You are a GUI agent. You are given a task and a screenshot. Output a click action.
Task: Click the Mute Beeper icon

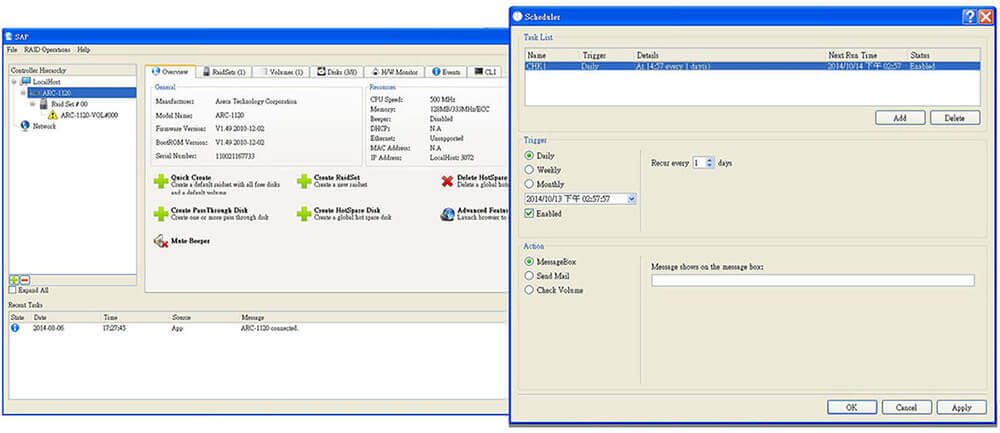[x=161, y=241]
